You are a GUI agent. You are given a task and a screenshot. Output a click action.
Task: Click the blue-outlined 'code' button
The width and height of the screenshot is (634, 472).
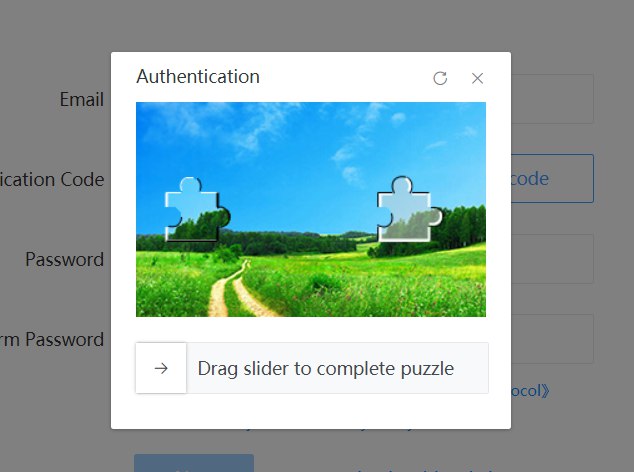click(x=552, y=178)
